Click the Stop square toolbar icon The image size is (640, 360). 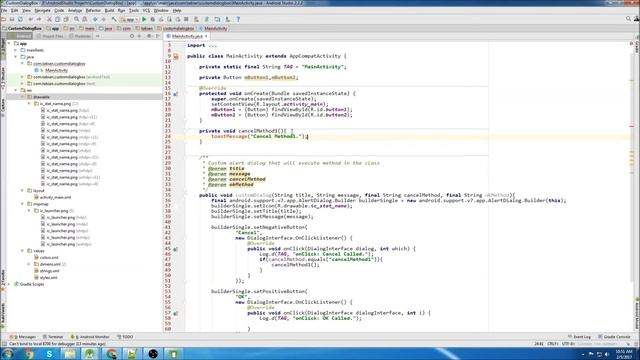186,19
